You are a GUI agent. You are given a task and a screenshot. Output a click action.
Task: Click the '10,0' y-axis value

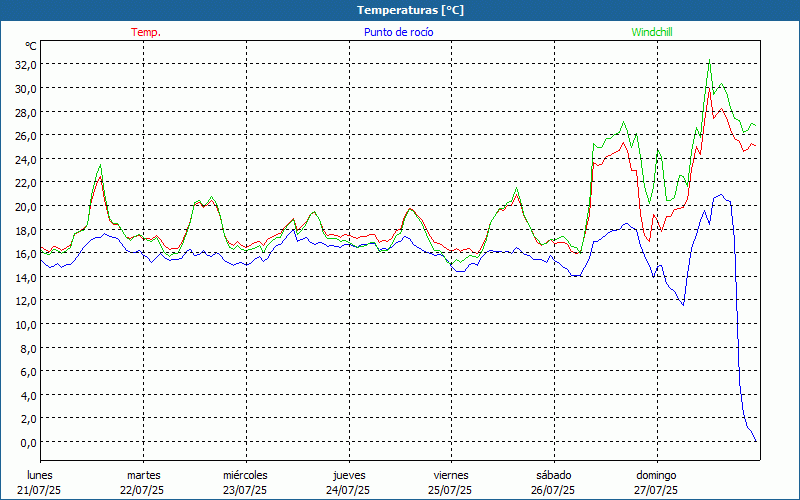[26, 325]
